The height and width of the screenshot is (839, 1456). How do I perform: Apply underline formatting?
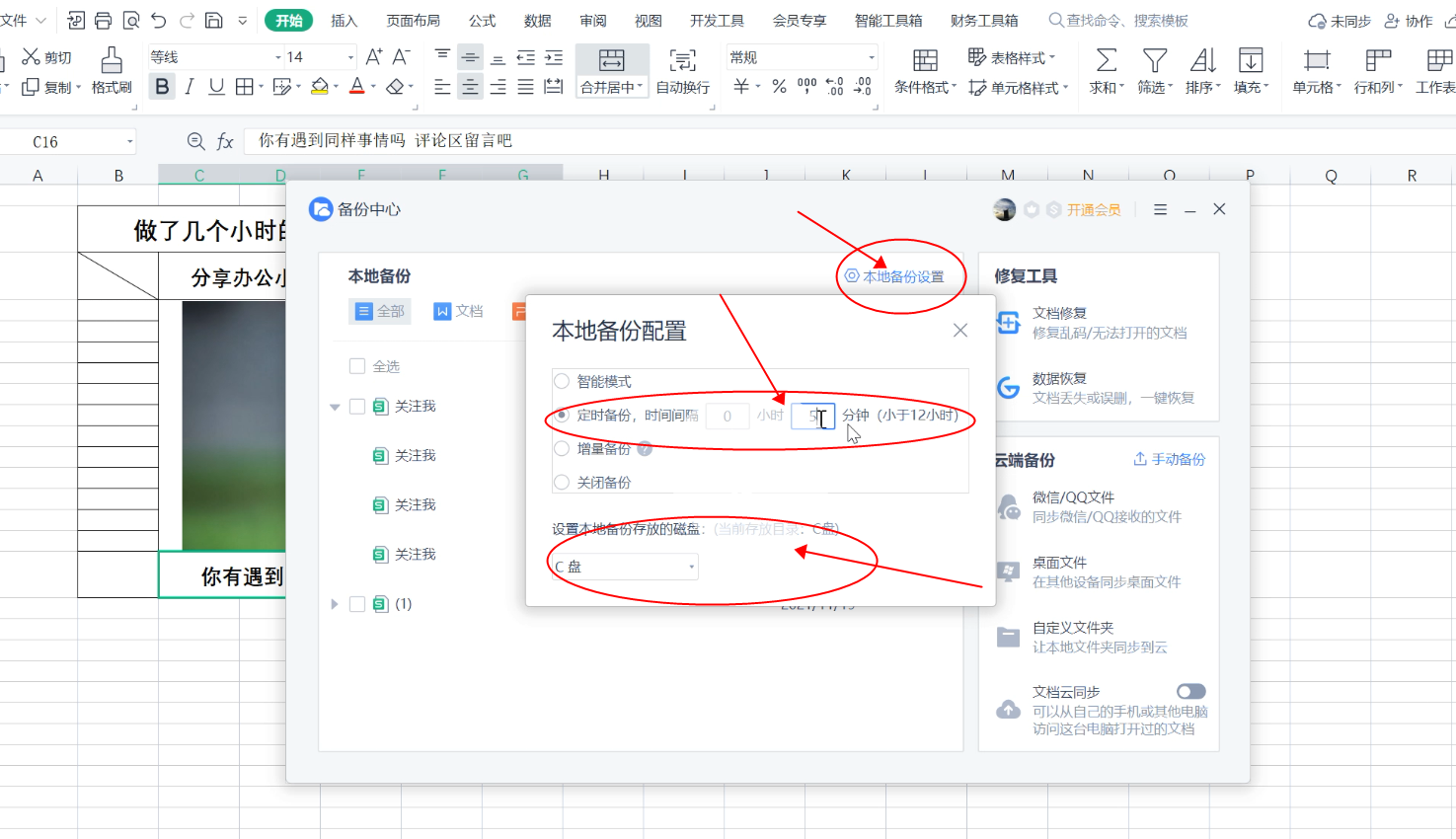(x=216, y=87)
